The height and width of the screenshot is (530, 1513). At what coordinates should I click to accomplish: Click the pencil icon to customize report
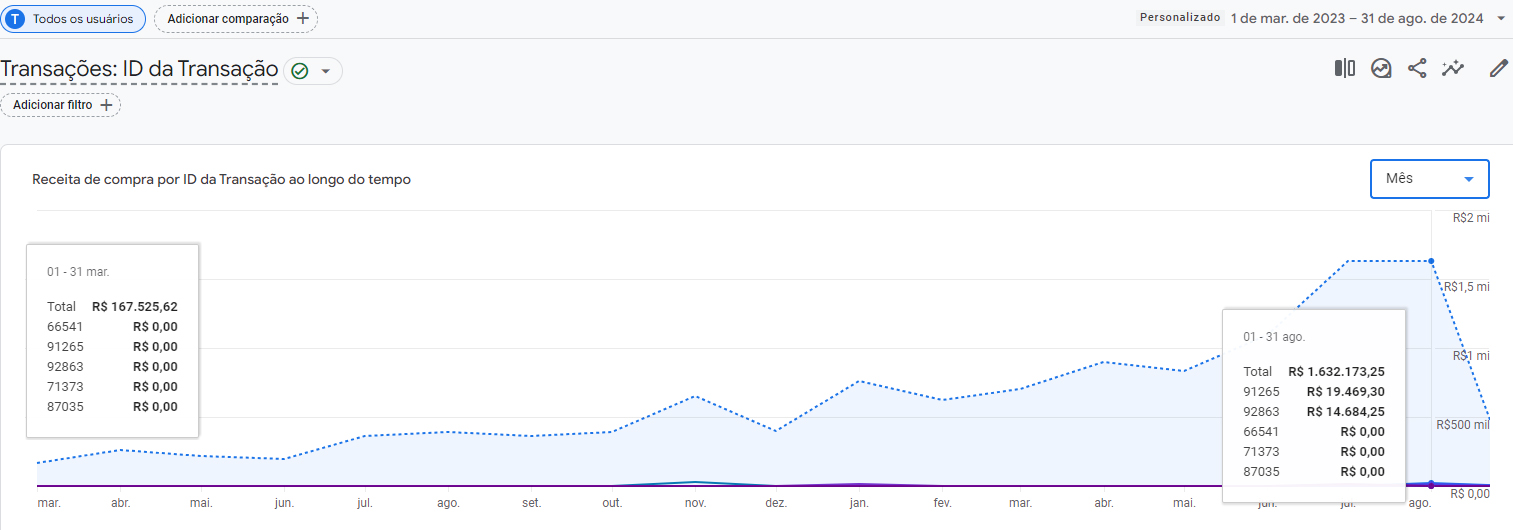click(1498, 68)
